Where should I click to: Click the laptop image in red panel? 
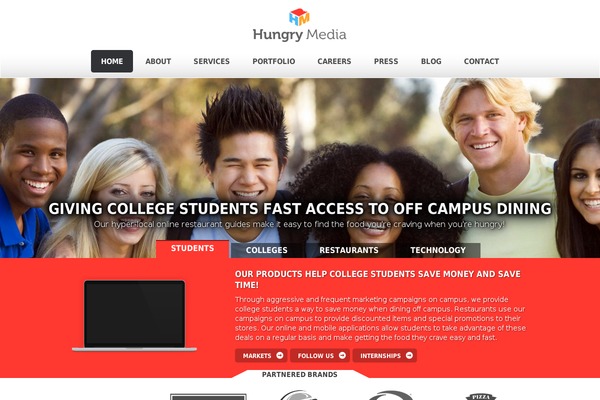[x=134, y=315]
